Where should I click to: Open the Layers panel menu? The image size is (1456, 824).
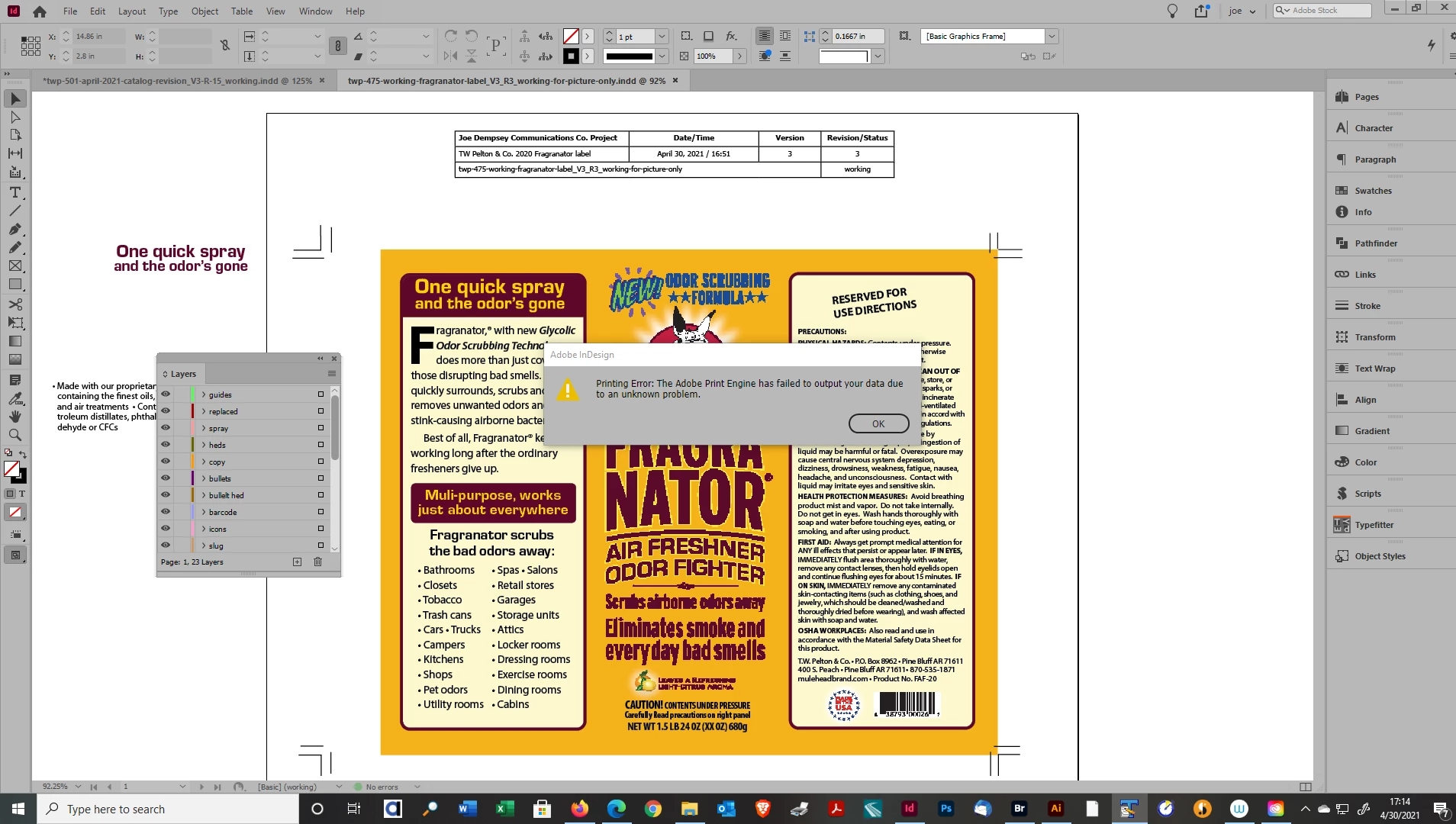(332, 374)
